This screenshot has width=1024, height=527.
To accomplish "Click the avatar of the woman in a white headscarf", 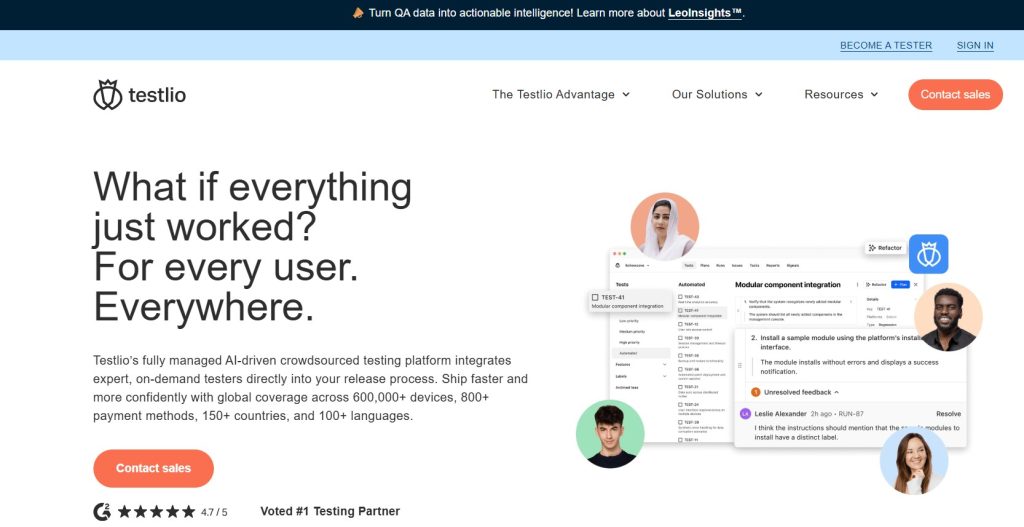I will (x=665, y=227).
